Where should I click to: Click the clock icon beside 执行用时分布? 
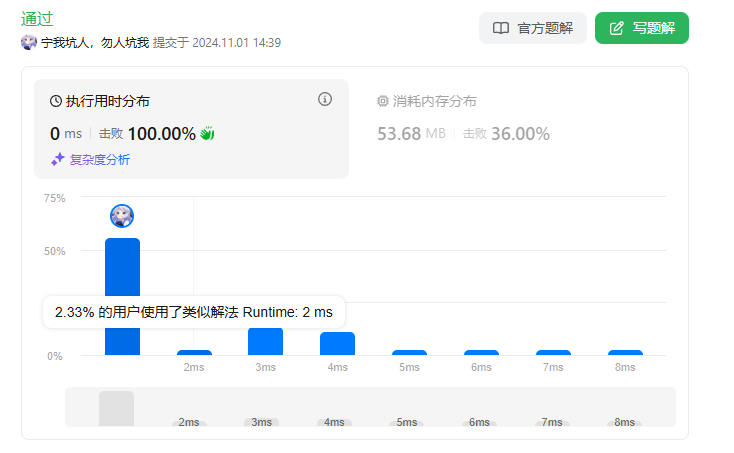coord(56,101)
